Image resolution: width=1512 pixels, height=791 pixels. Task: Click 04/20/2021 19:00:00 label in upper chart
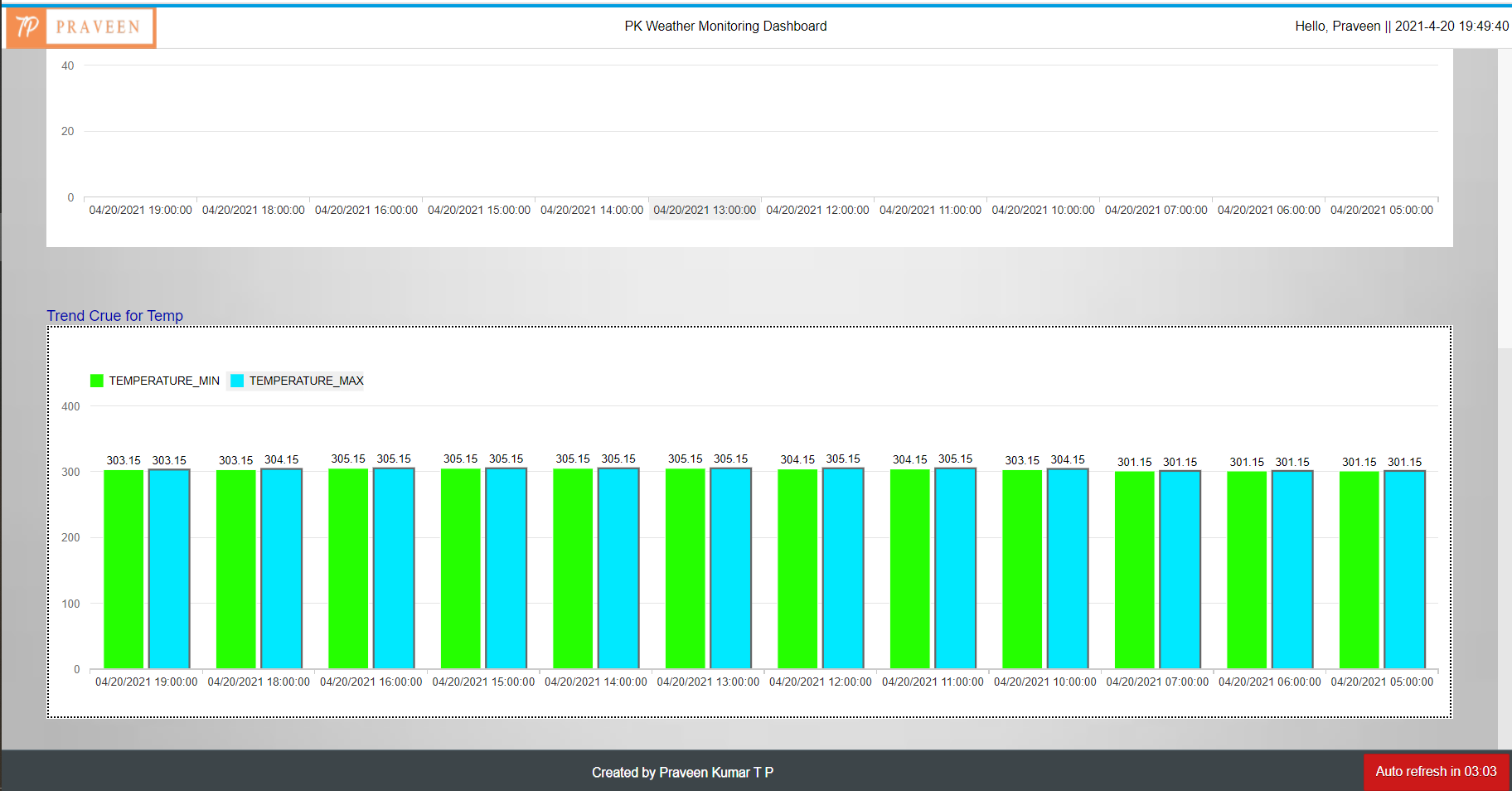coord(141,210)
